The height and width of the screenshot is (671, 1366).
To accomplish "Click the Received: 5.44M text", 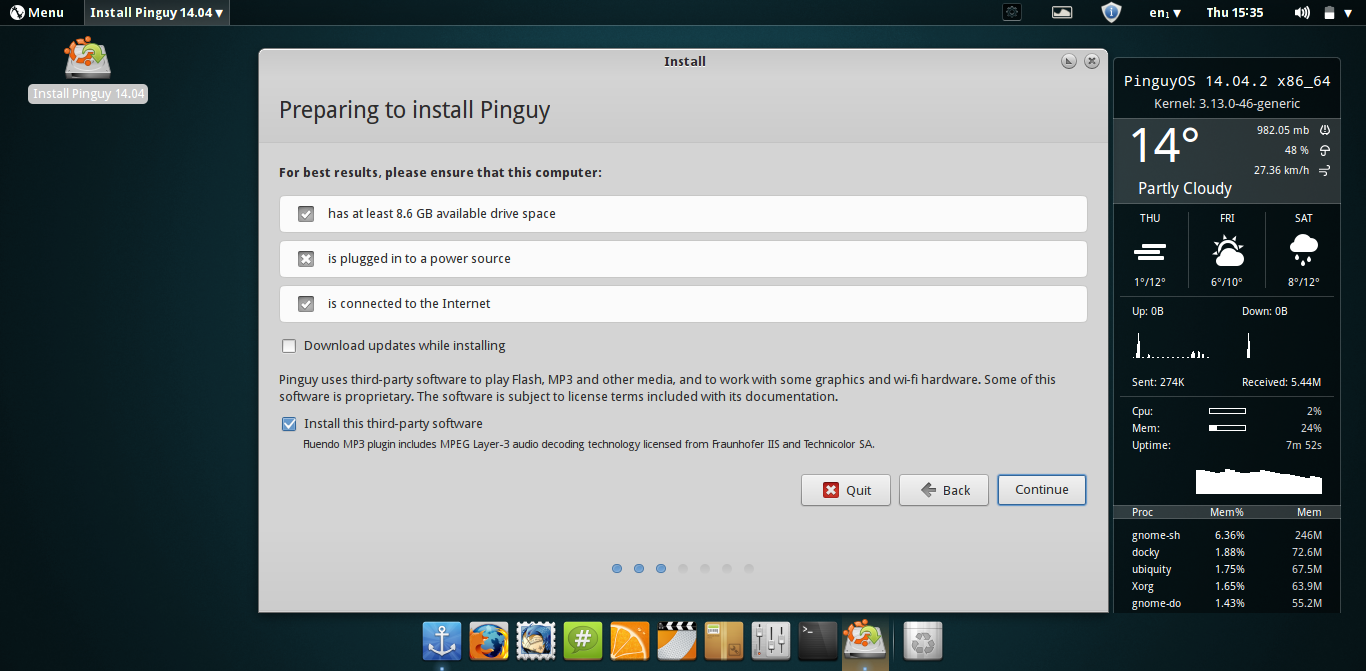I will tap(1282, 382).
